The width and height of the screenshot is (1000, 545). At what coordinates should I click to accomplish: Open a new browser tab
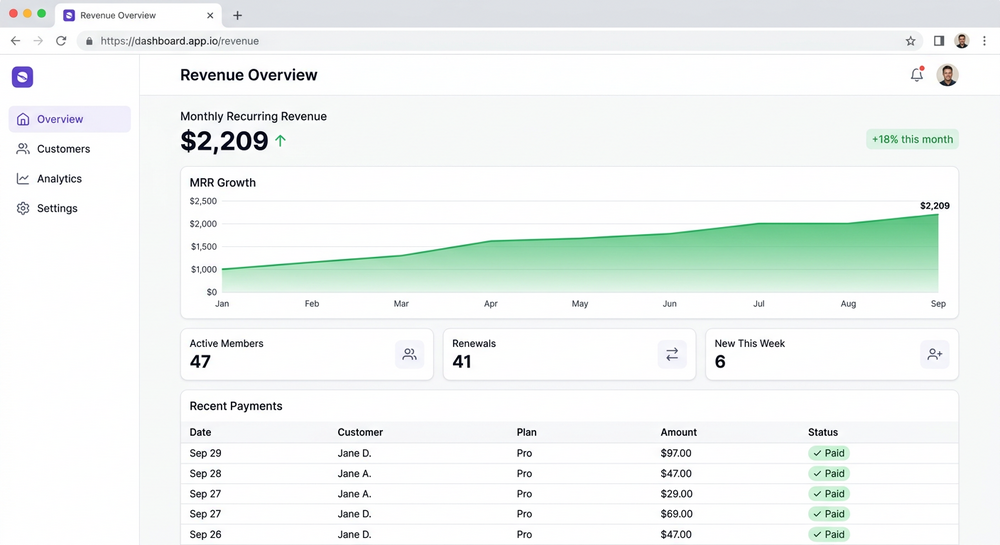[237, 15]
